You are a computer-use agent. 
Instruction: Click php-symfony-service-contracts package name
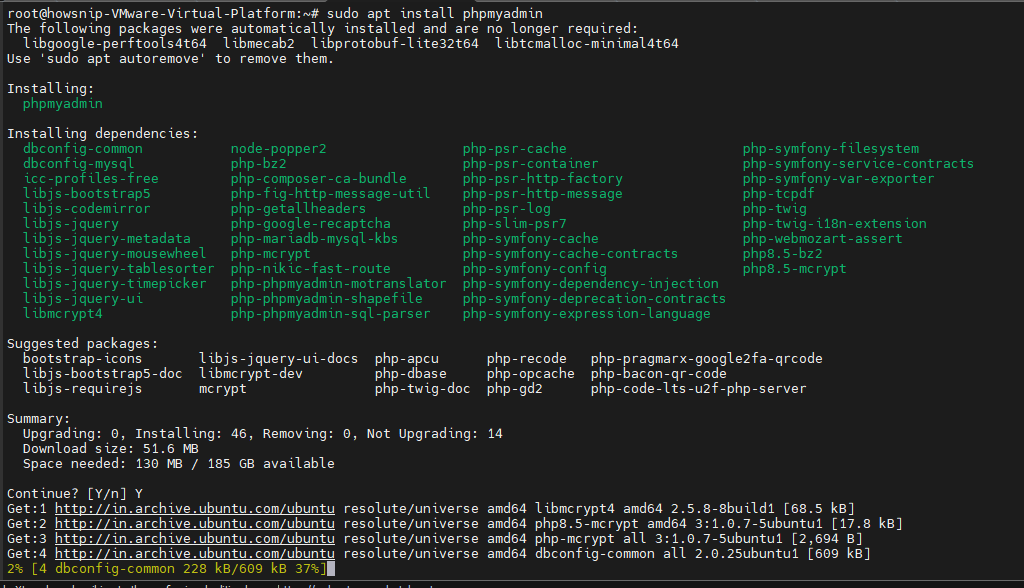[x=859, y=164]
